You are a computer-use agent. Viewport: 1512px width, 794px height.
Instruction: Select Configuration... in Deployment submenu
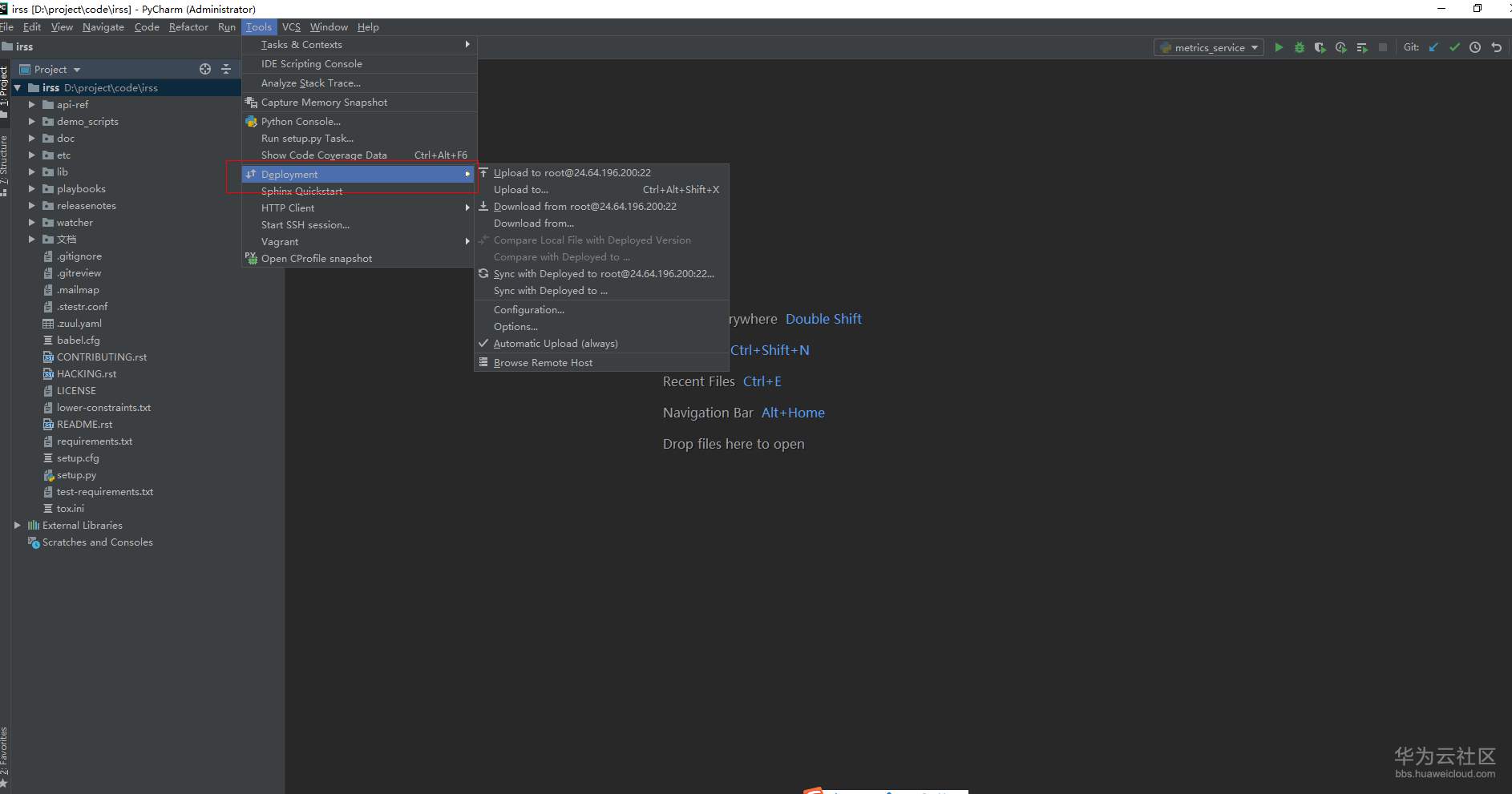point(601,310)
